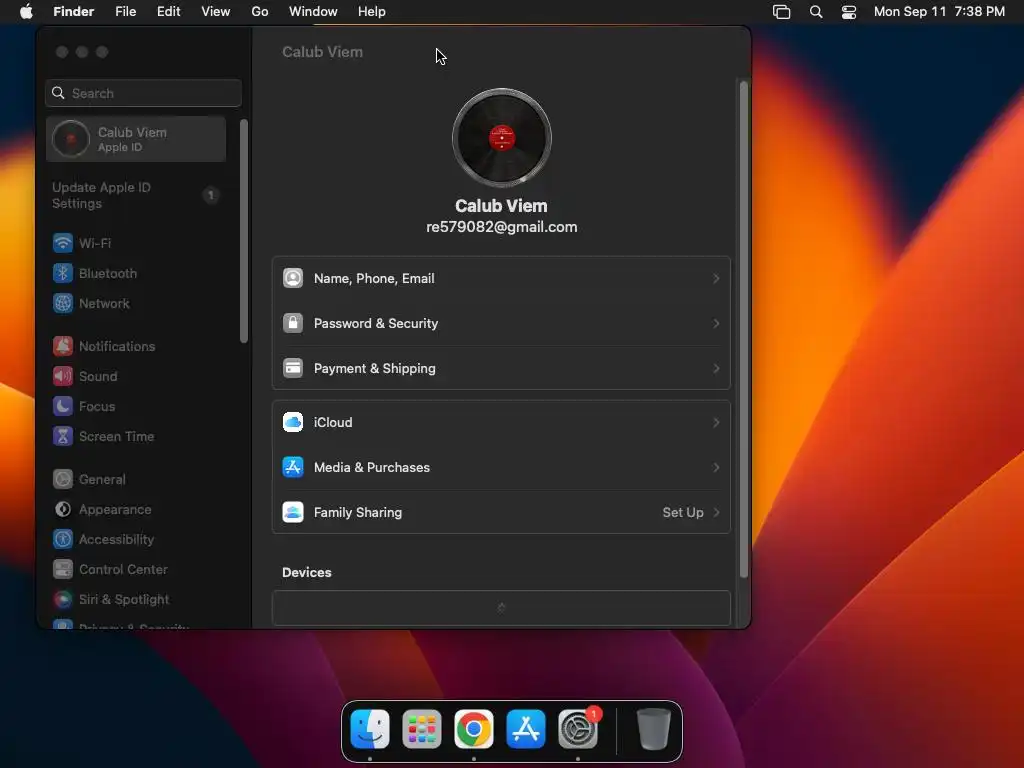Select the Screen Time hourglass icon
This screenshot has width=1024, height=768.
(x=63, y=436)
